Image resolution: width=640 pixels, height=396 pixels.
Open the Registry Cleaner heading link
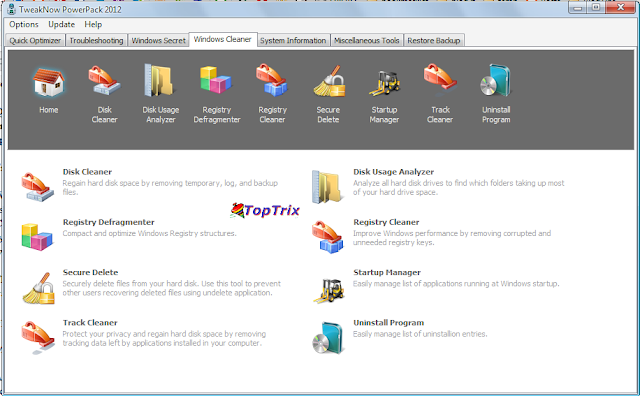tap(386, 222)
